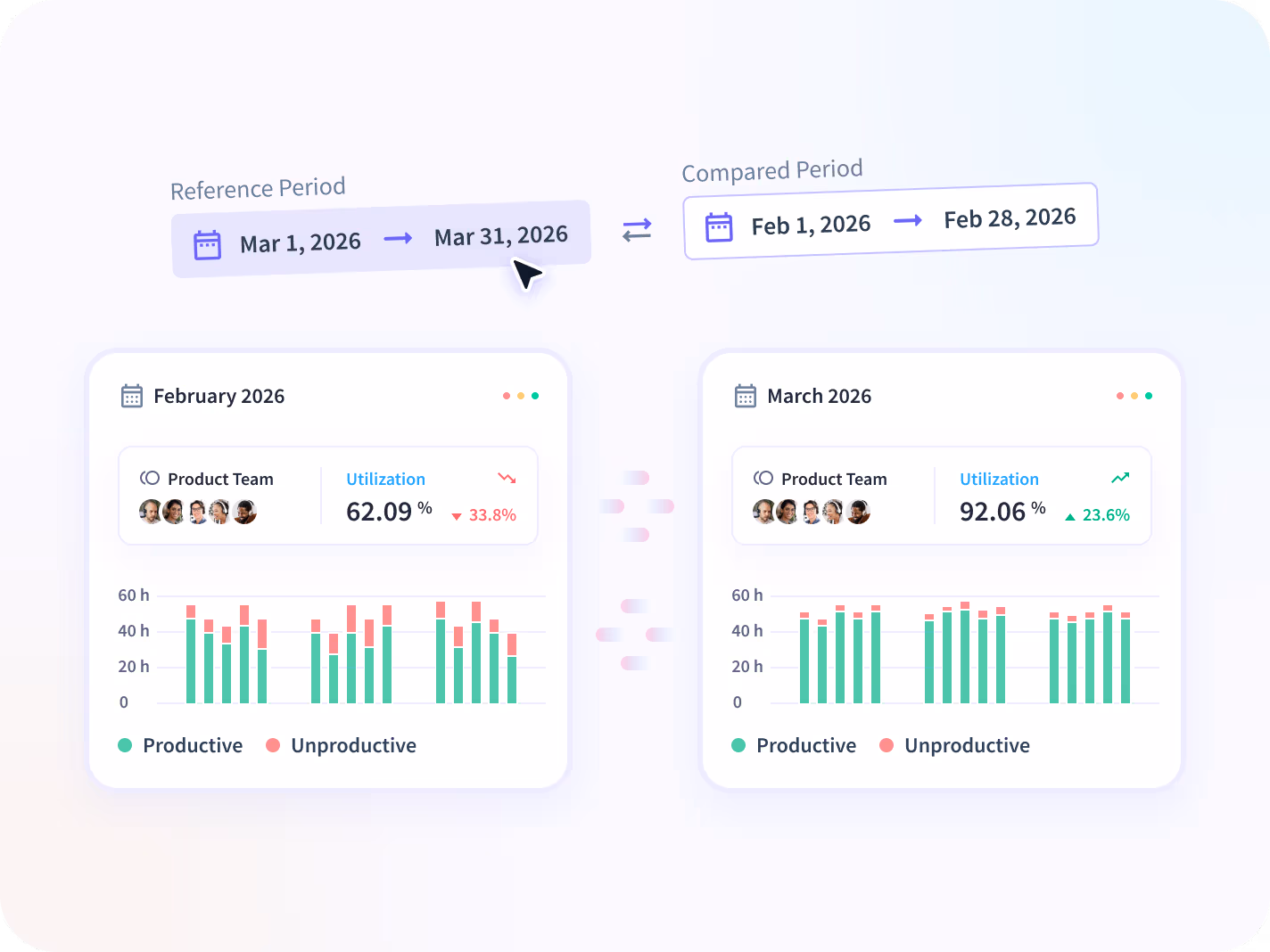Open the Feb 1, 2026 start date picker

coord(811,226)
